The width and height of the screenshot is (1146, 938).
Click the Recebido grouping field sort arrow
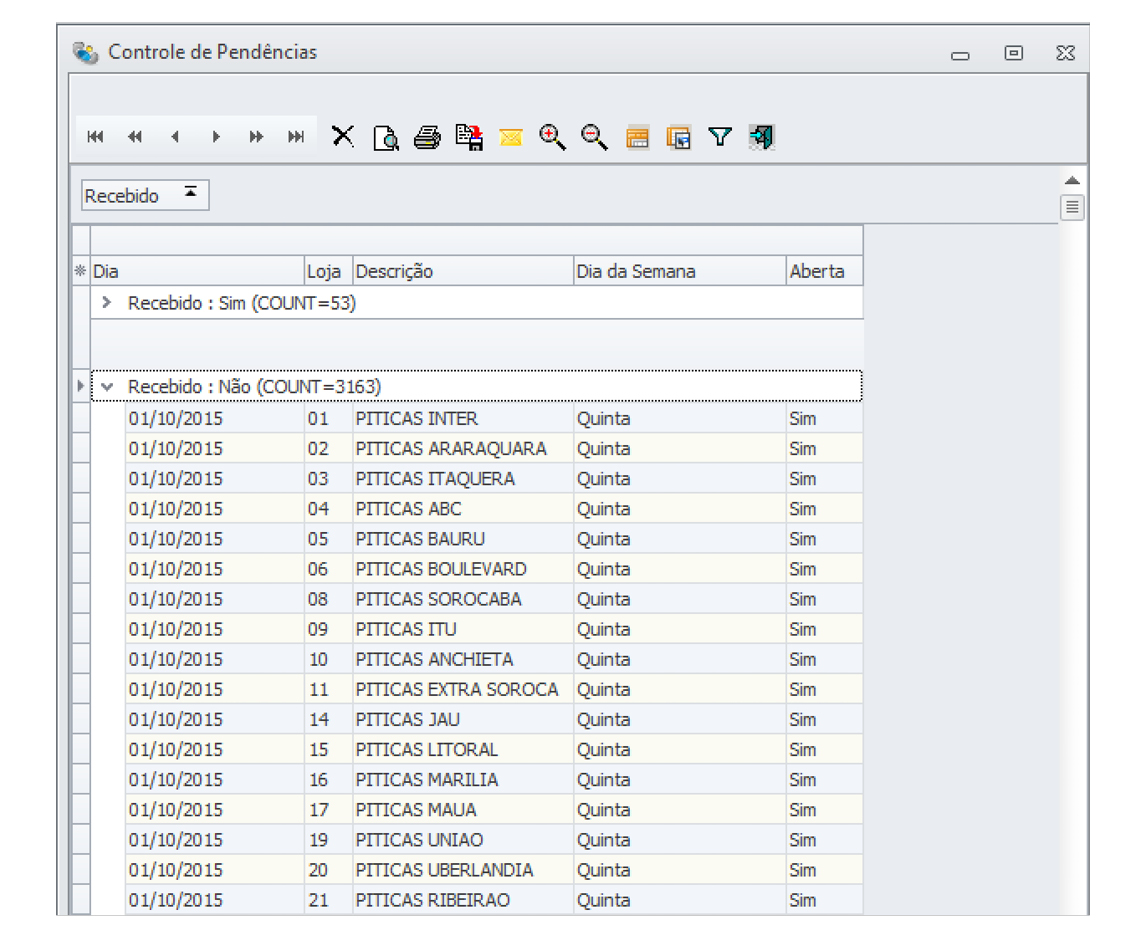(190, 193)
